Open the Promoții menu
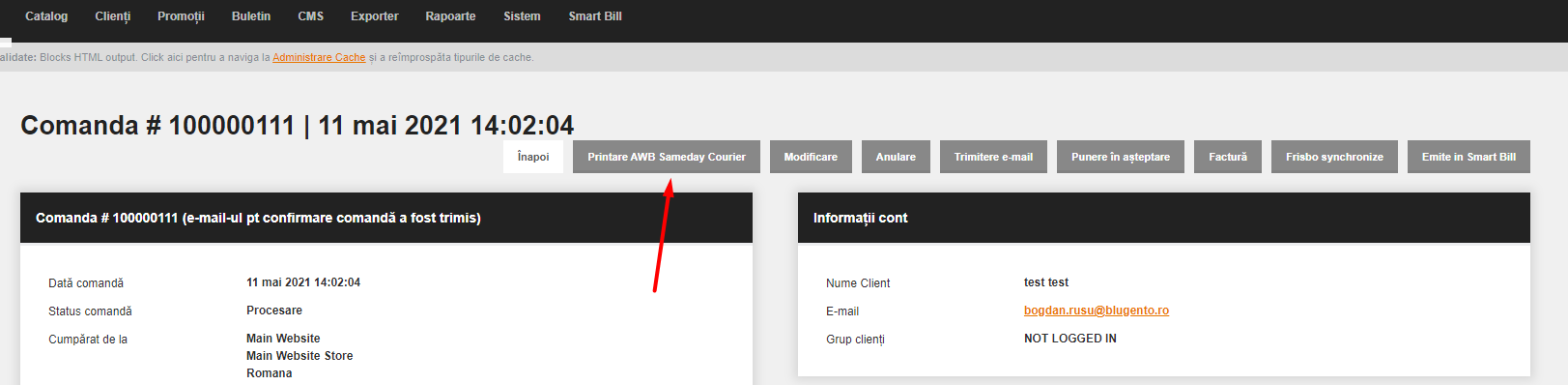Image resolution: width=1568 pixels, height=385 pixels. [x=181, y=16]
